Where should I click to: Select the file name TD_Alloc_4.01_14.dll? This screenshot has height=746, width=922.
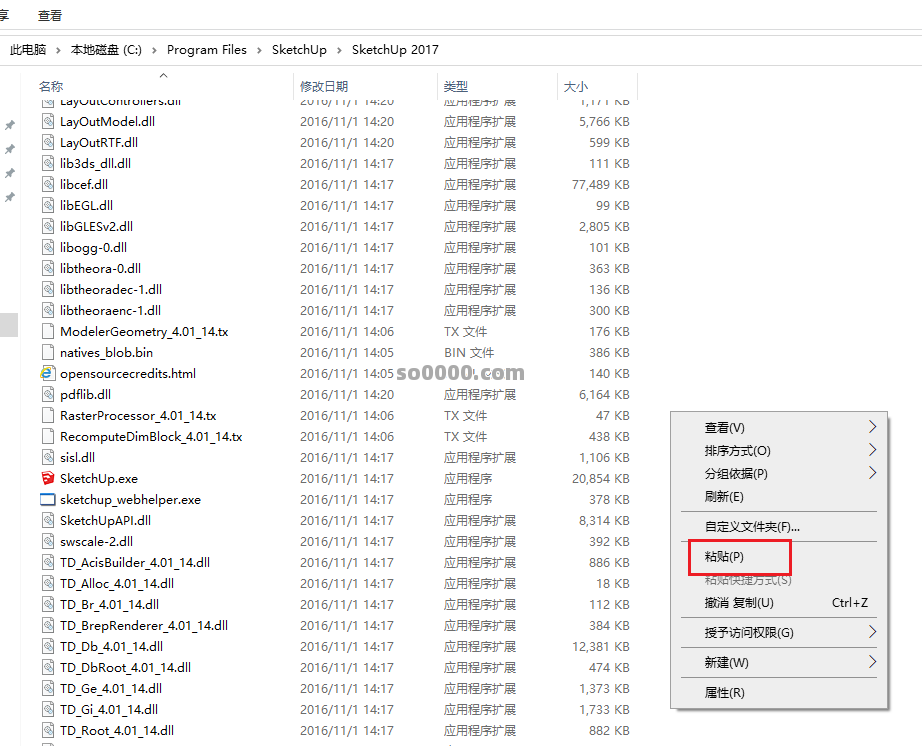pyautogui.click(x=117, y=584)
